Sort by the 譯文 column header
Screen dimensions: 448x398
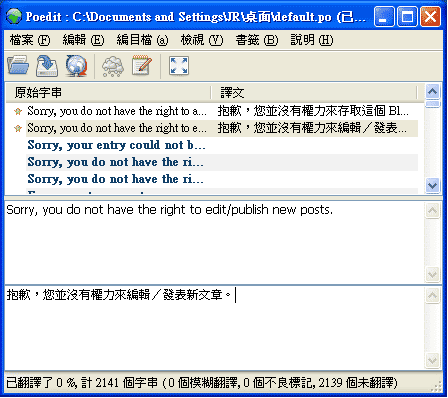[314, 92]
